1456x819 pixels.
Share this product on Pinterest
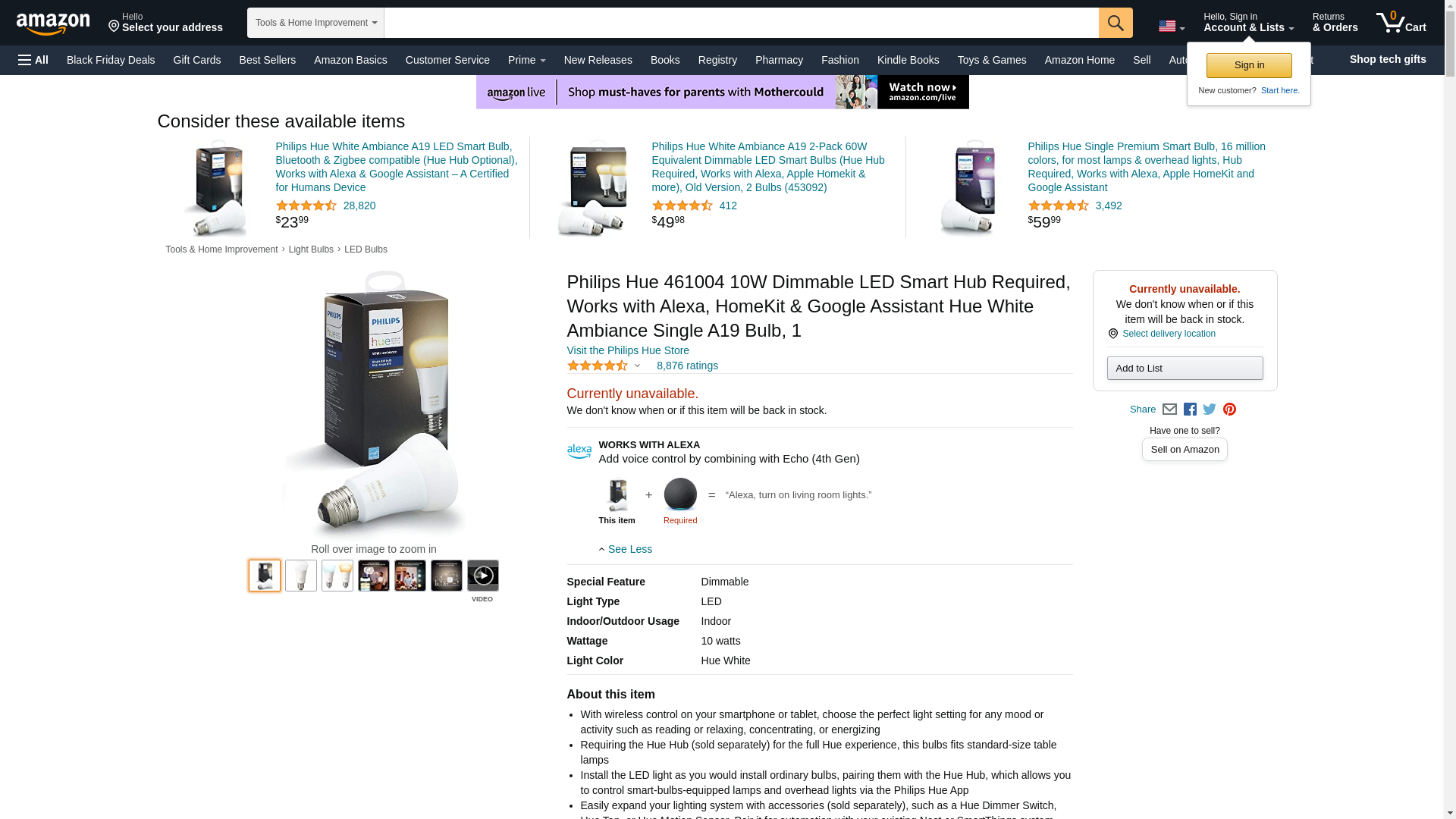pos(1229,409)
